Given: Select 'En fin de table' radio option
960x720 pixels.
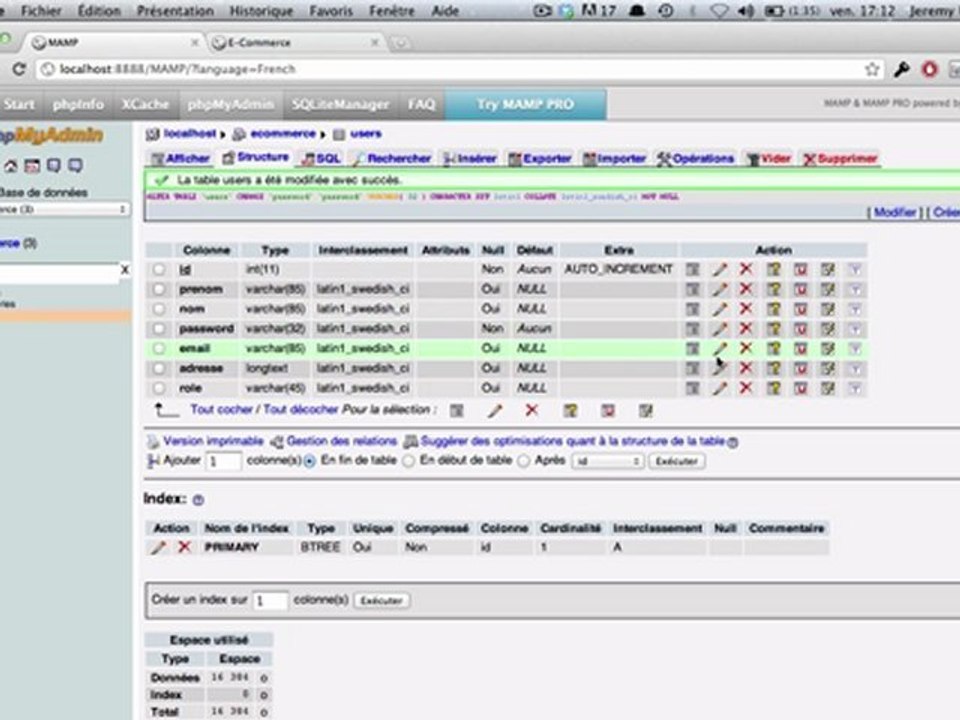Looking at the screenshot, I should click(310, 461).
